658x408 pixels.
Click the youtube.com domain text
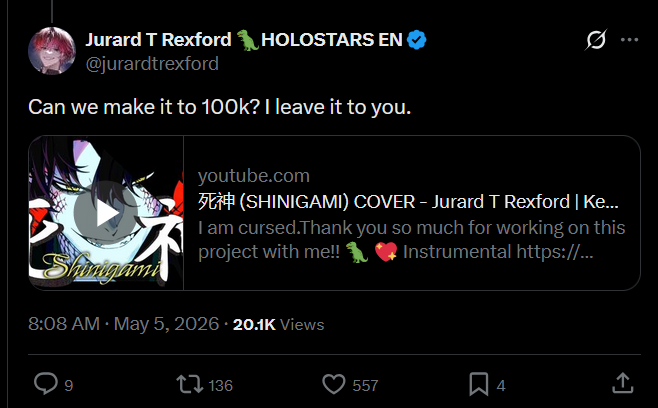click(254, 176)
